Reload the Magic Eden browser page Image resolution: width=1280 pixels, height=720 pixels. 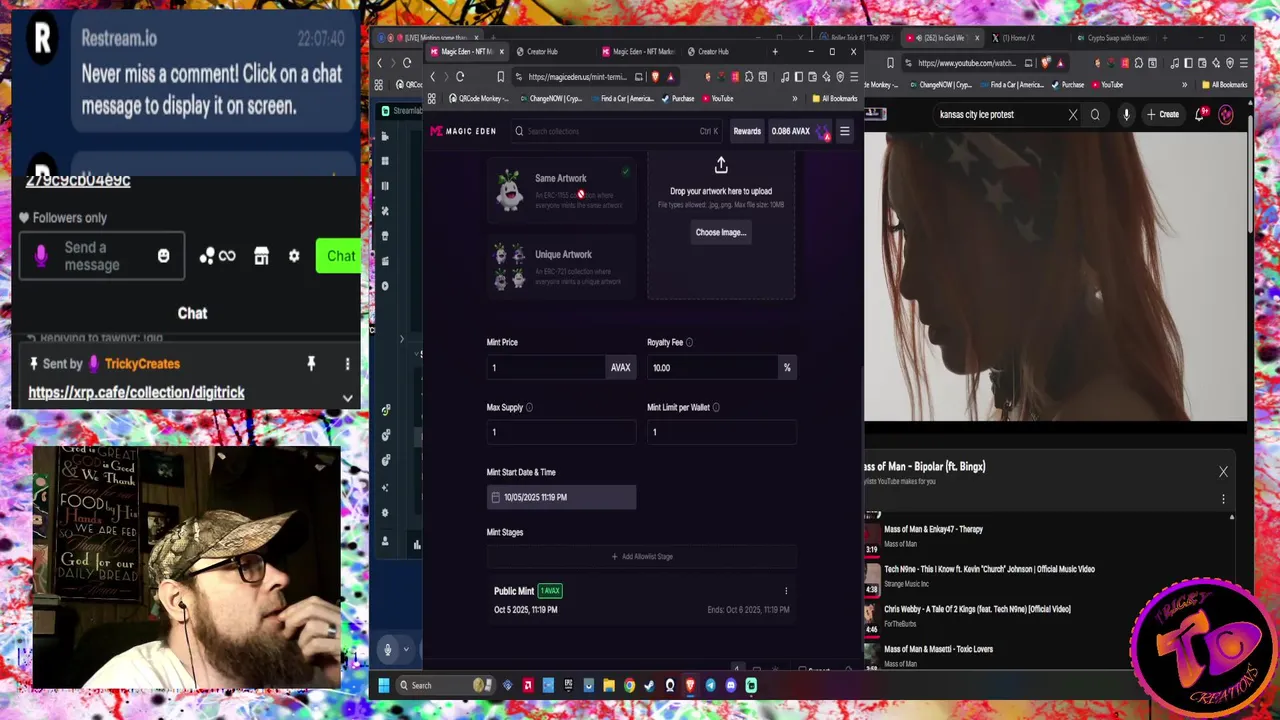(x=460, y=77)
